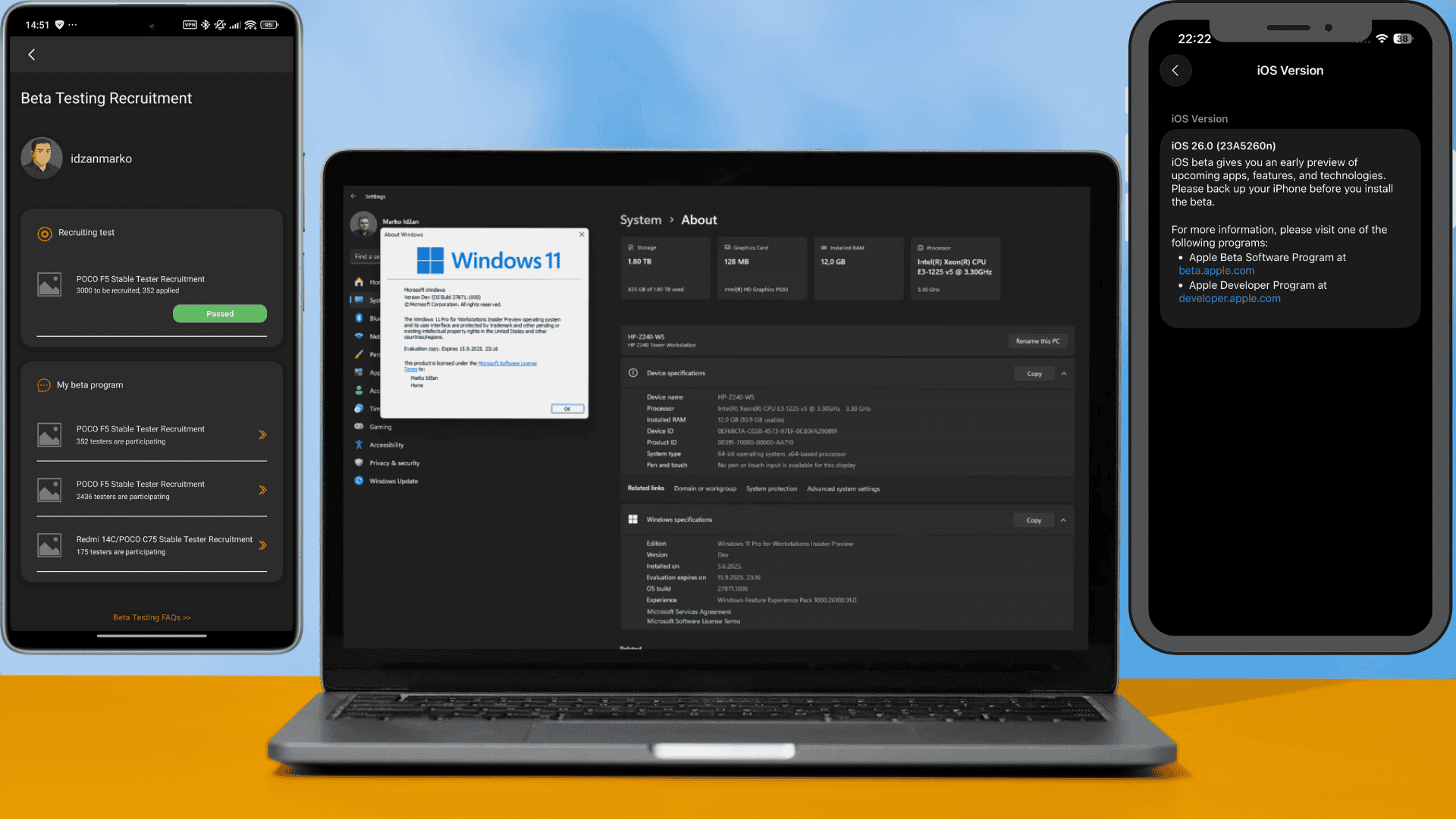Viewport: 1456px width, 819px height.
Task: Tap the My beta program chat bubble icon
Action: click(x=44, y=385)
